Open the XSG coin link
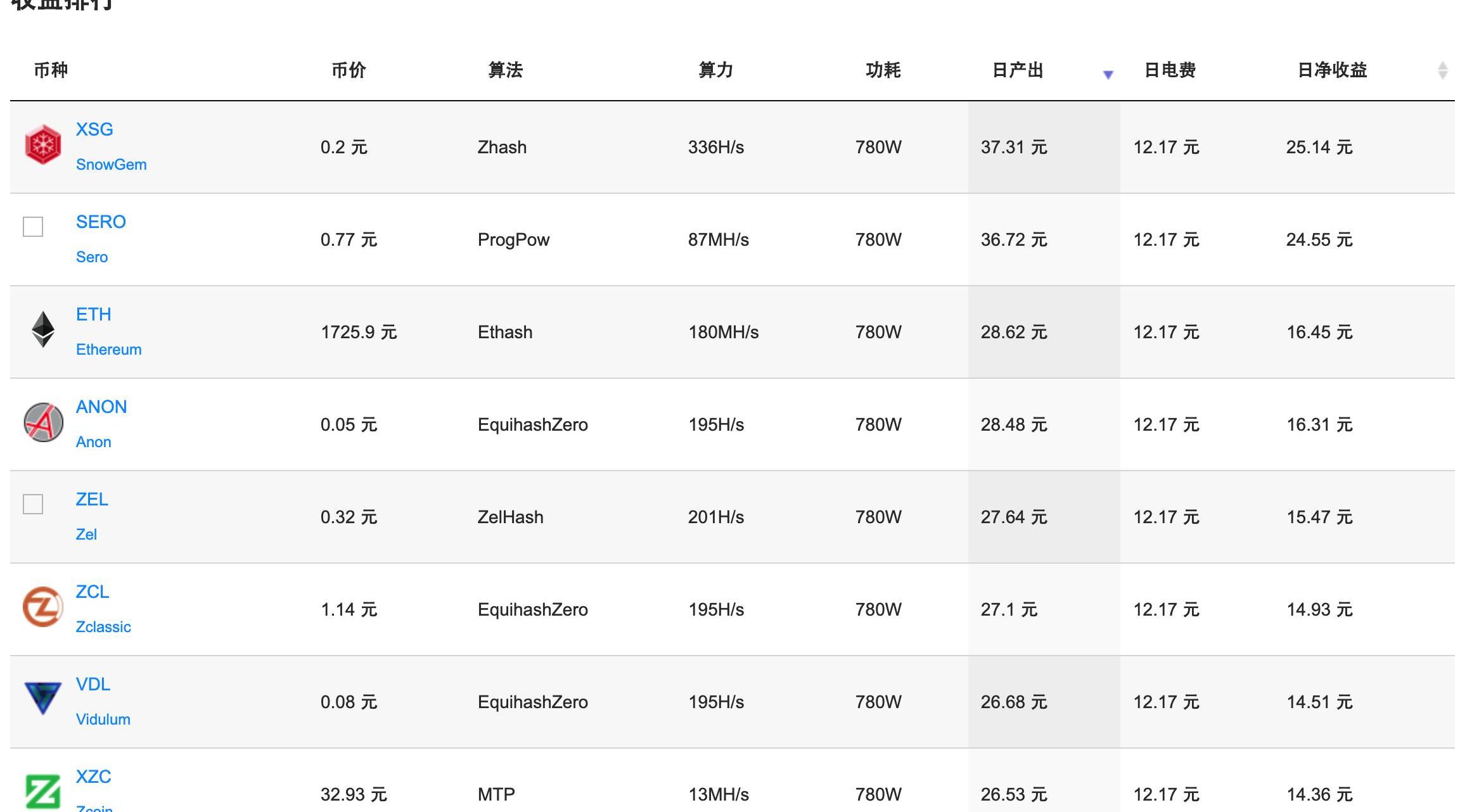Screen dimensions: 1460x812 coord(94,129)
